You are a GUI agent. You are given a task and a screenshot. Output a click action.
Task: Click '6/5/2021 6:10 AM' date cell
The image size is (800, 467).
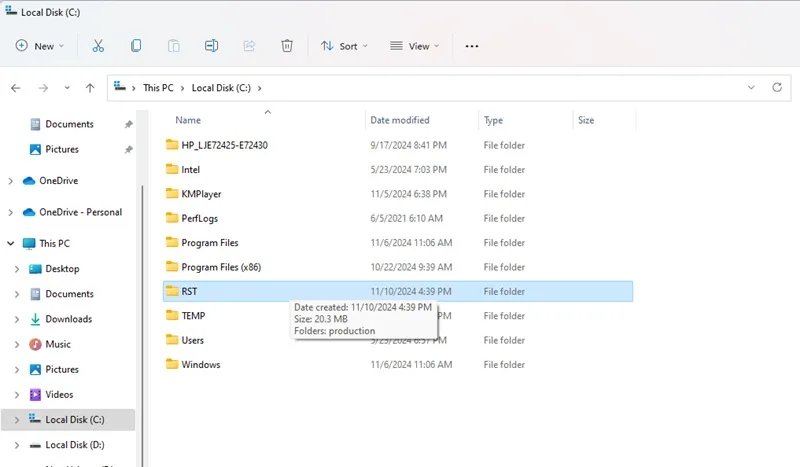tap(406, 218)
